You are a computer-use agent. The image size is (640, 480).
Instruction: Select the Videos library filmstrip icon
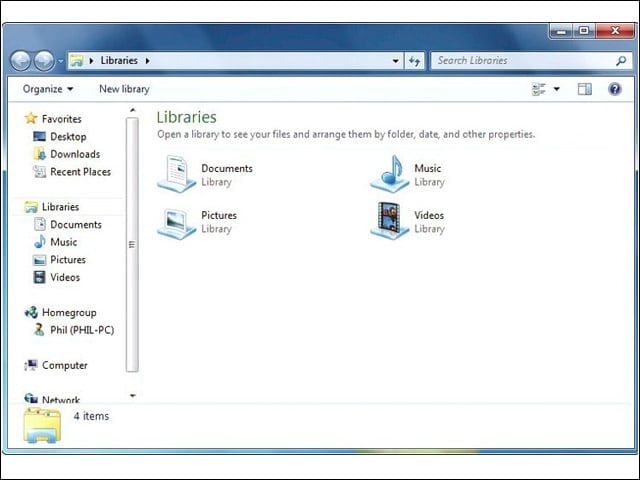point(390,221)
